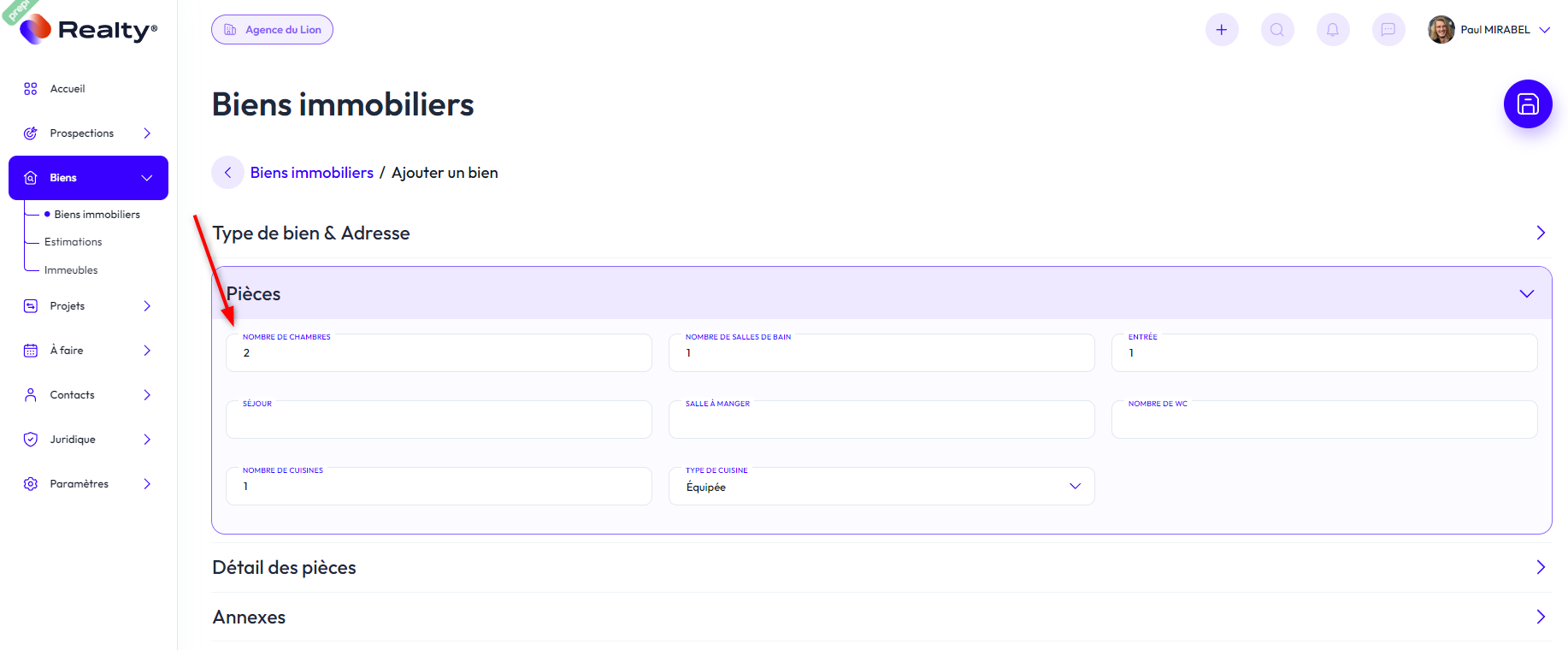Collapse the Pièces section
Image resolution: width=1568 pixels, height=650 pixels.
pos(1526,293)
